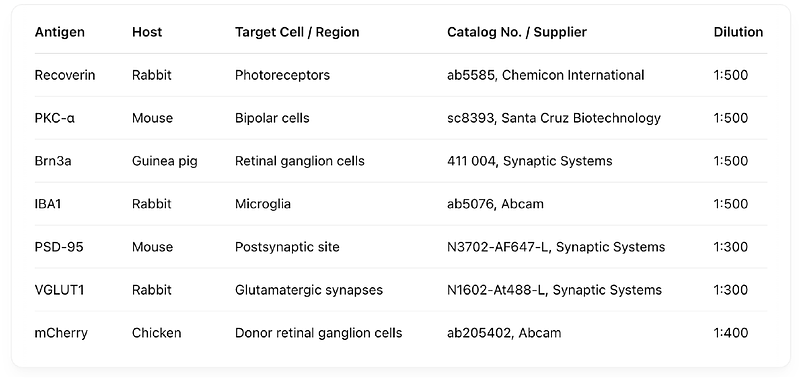Click the Host column header
This screenshot has height=378, width=800.
[147, 32]
